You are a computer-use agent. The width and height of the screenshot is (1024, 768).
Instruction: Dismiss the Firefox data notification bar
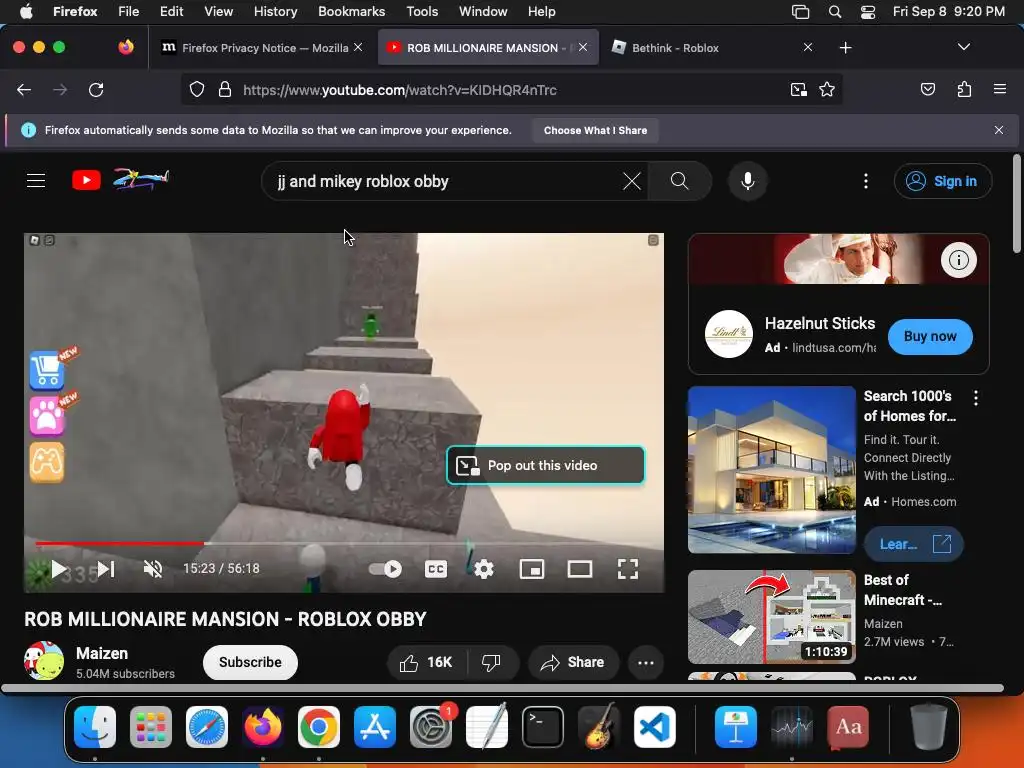click(999, 130)
